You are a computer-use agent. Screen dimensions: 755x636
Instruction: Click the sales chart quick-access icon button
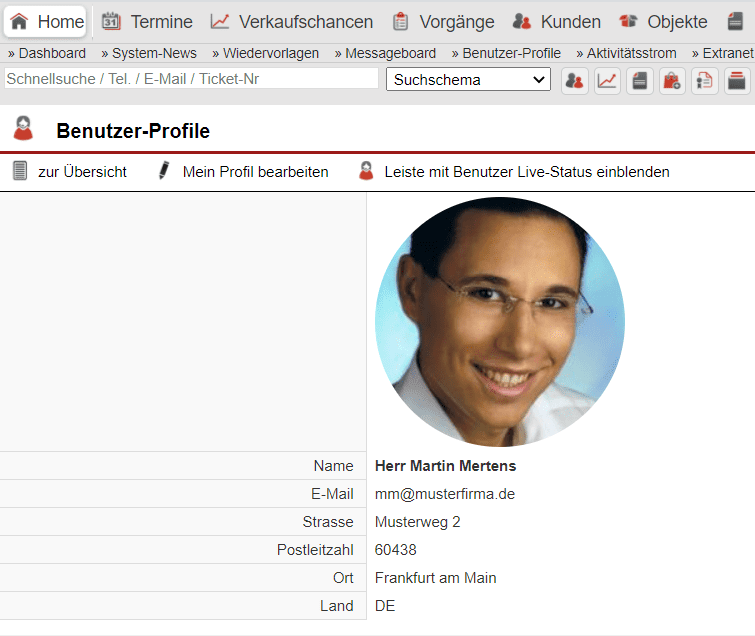pos(607,81)
